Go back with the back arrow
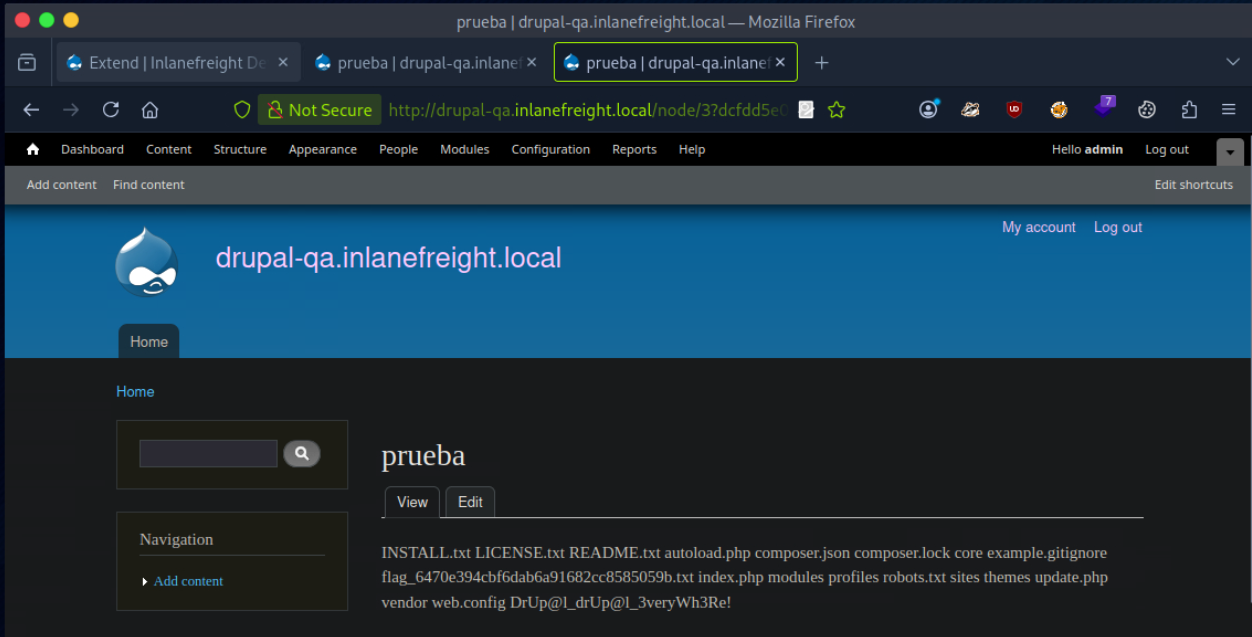This screenshot has height=637, width=1252. [31, 110]
